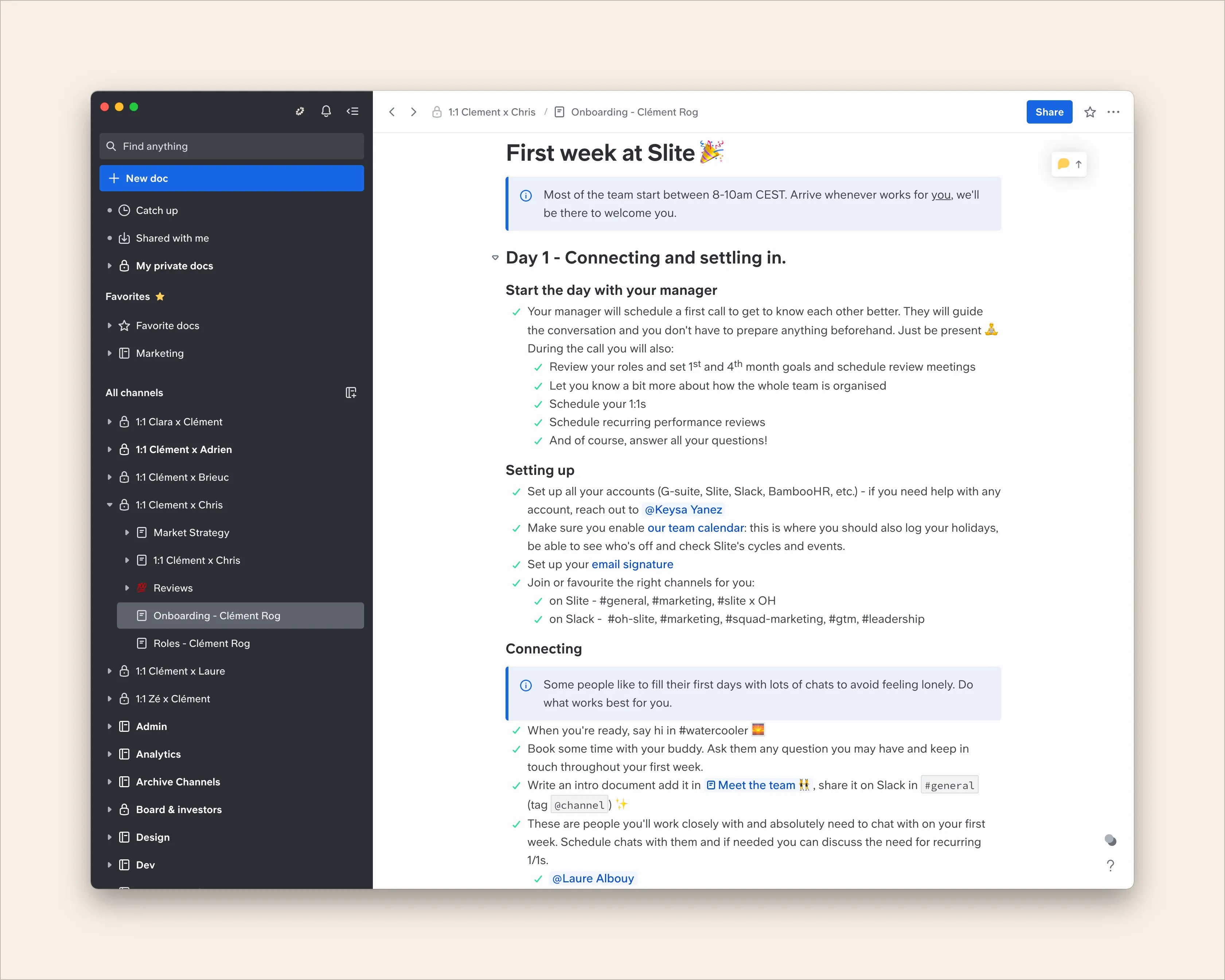Click the chat status bubble icon at bottom right
Viewport: 1225px width, 980px height.
1110,840
